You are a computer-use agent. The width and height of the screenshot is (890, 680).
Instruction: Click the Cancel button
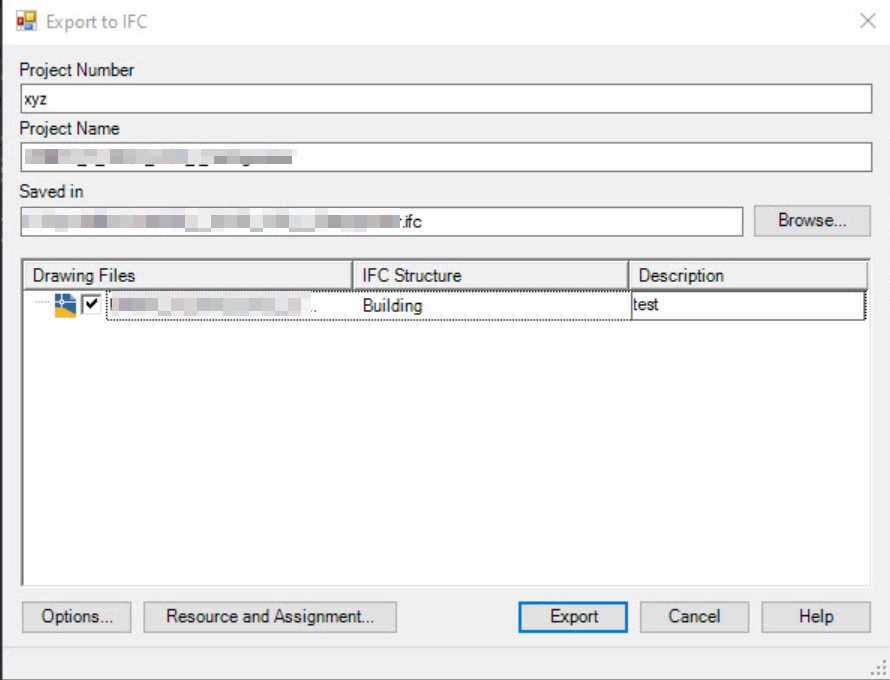[694, 617]
